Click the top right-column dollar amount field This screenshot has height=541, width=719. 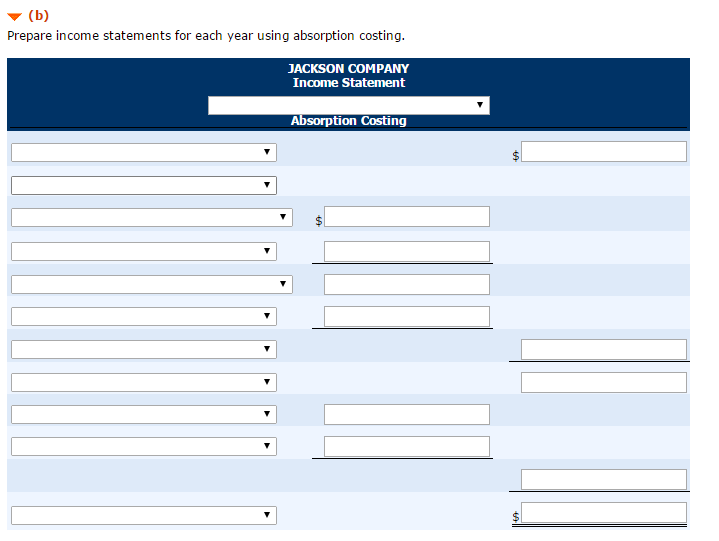pos(603,152)
